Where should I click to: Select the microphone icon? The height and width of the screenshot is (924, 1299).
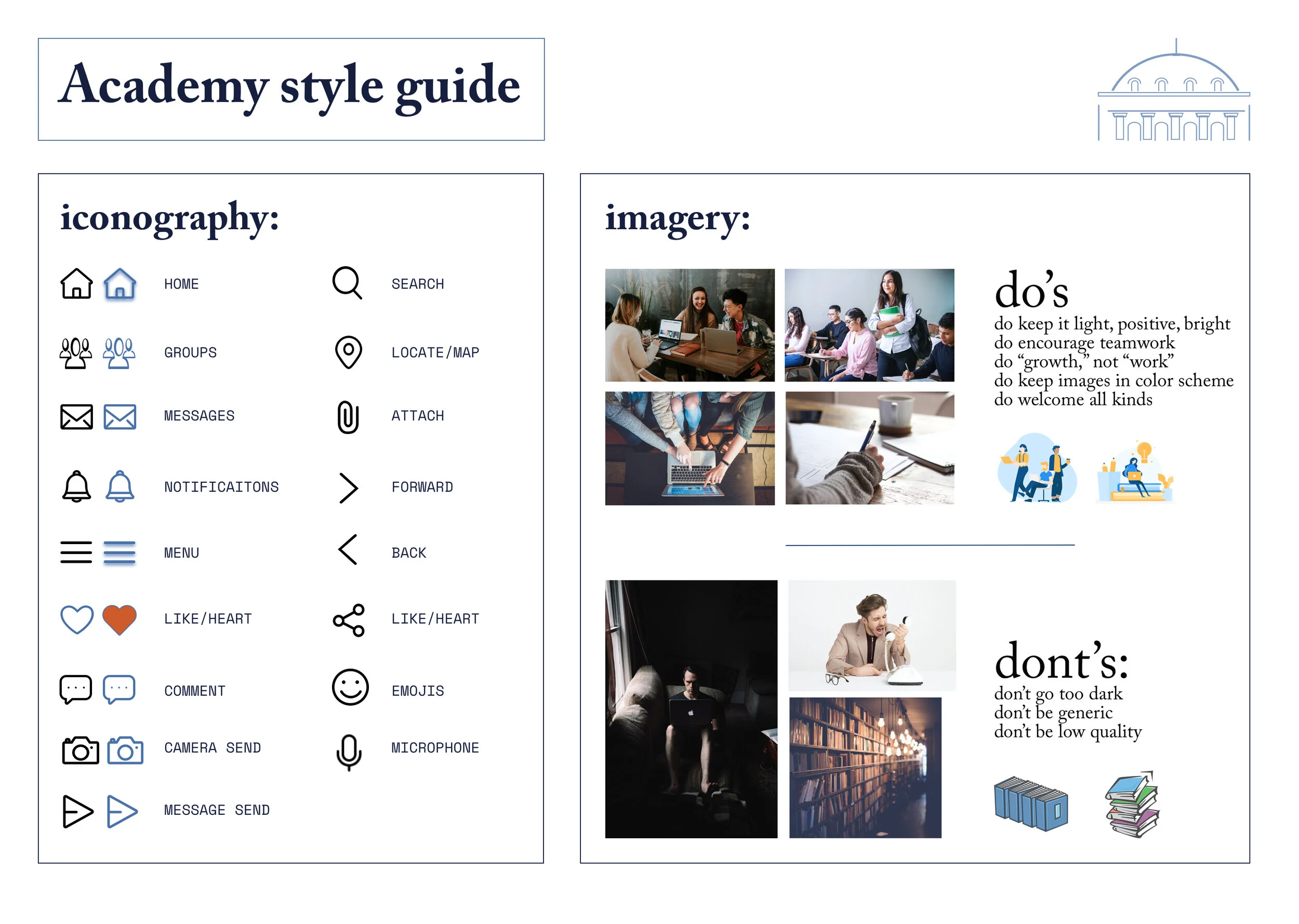[x=349, y=752]
